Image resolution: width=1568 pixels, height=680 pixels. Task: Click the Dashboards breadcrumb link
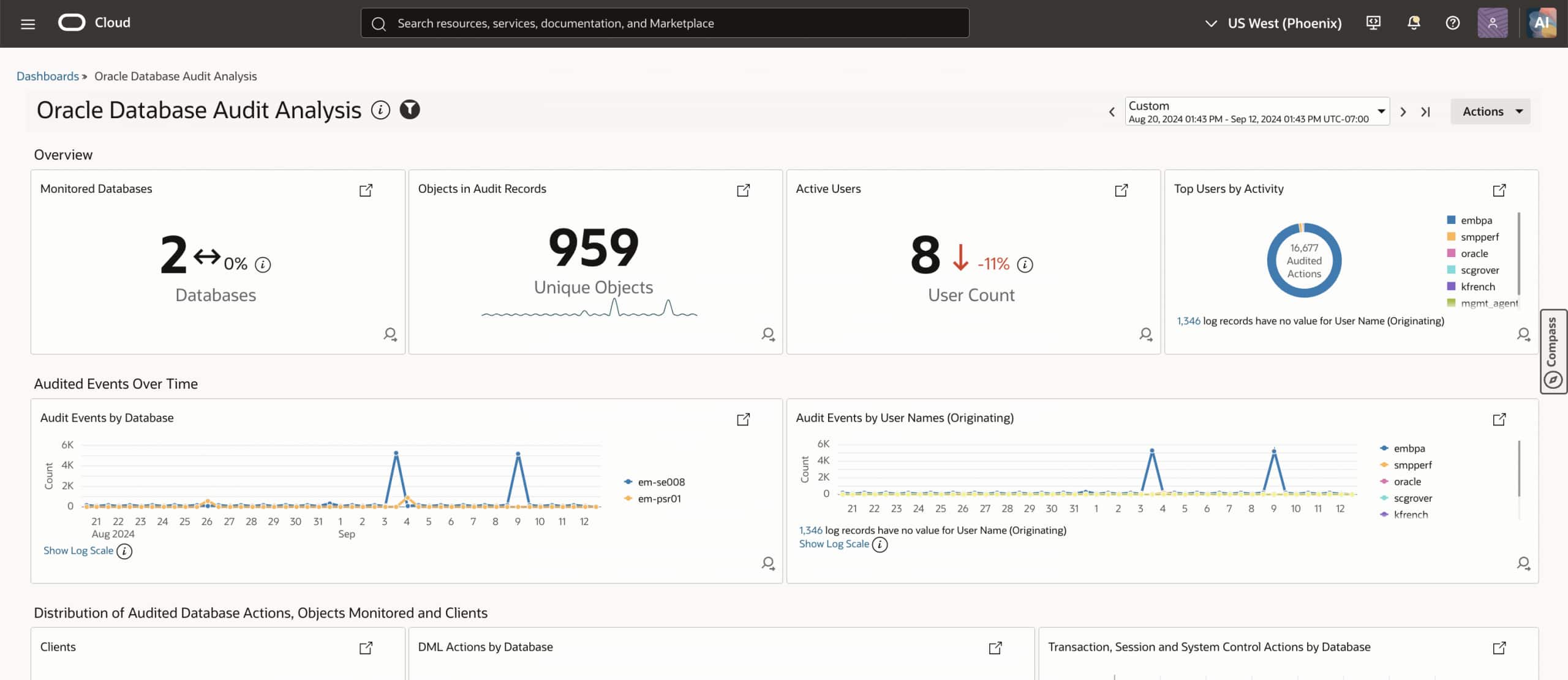tap(48, 76)
